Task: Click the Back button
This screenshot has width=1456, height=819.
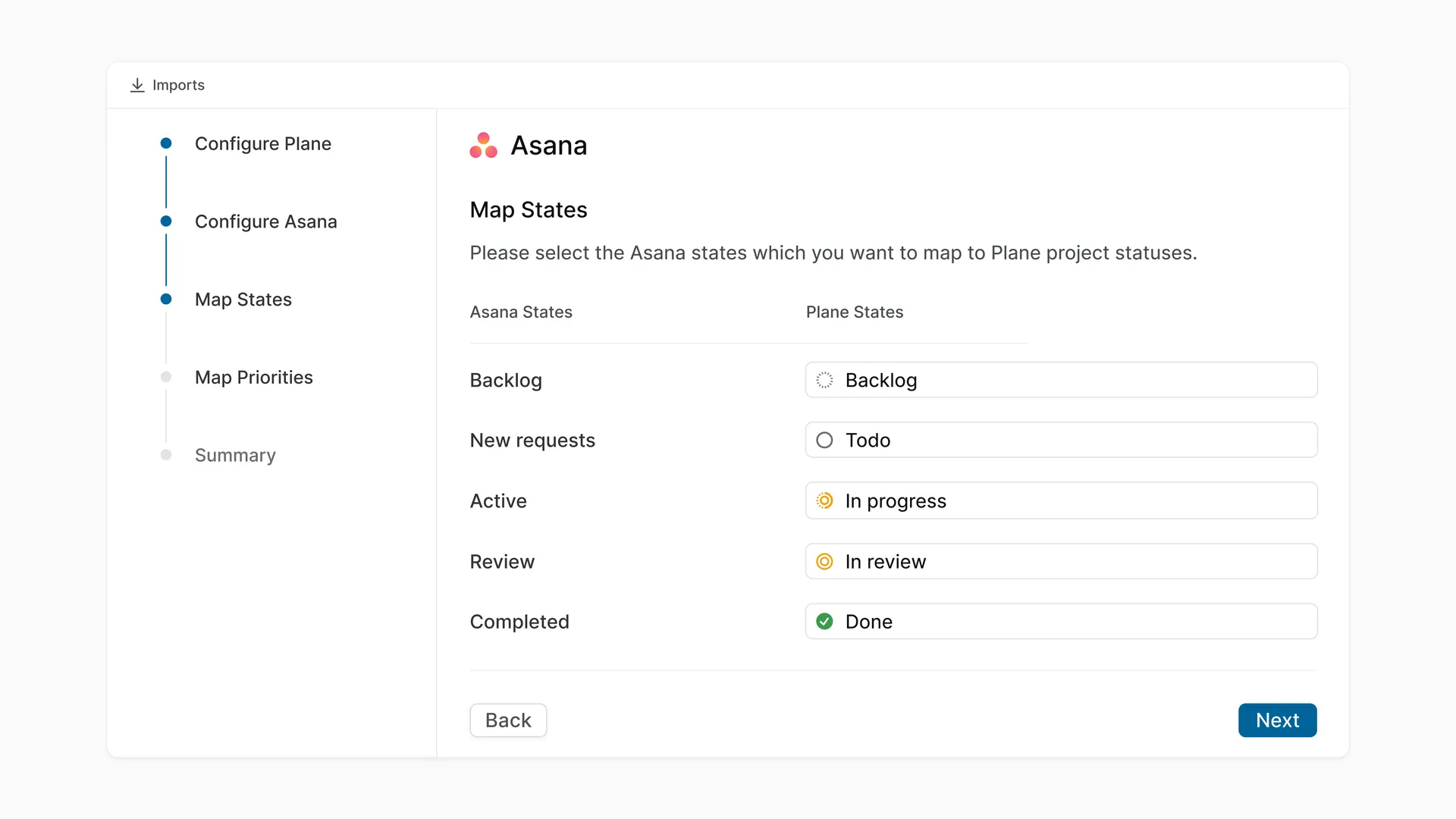Action: click(x=508, y=720)
